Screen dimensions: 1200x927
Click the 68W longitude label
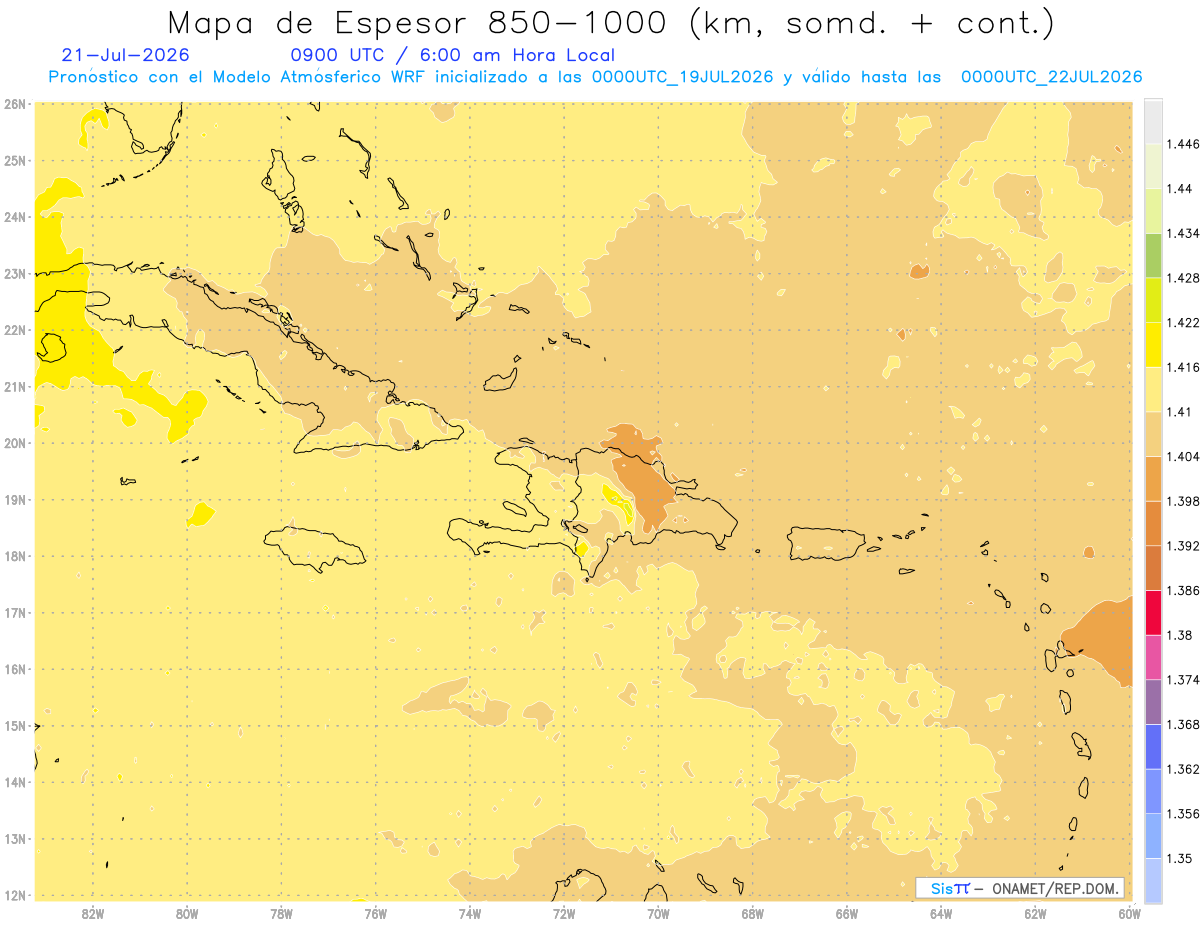click(x=753, y=913)
